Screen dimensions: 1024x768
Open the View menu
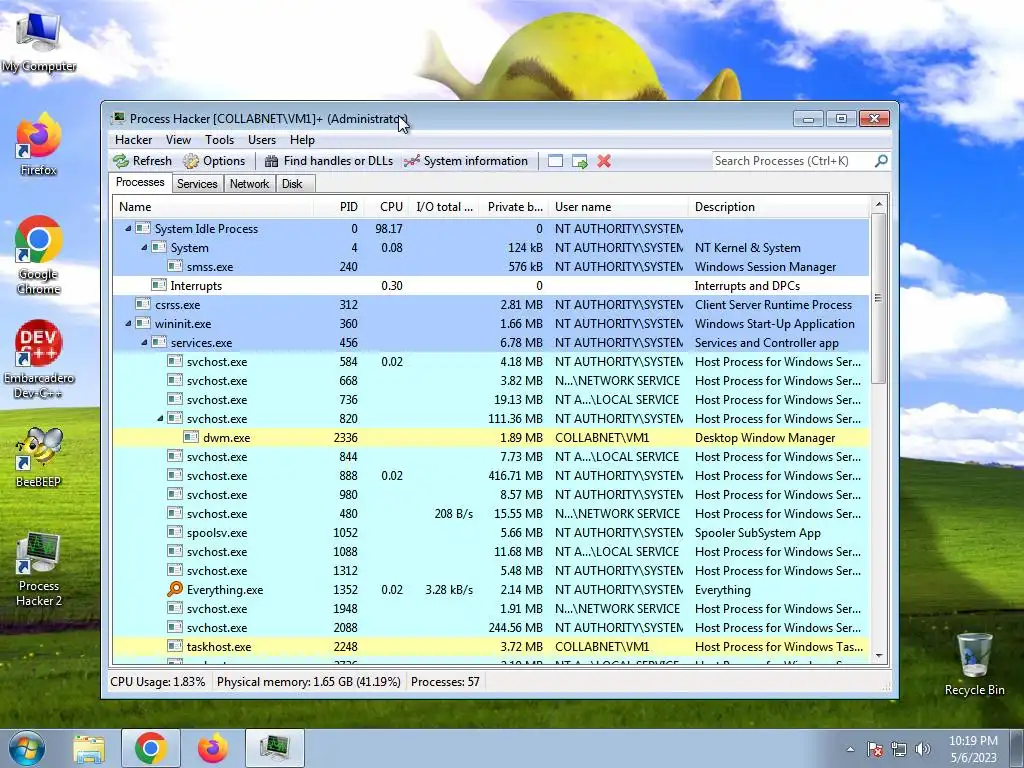(x=178, y=140)
